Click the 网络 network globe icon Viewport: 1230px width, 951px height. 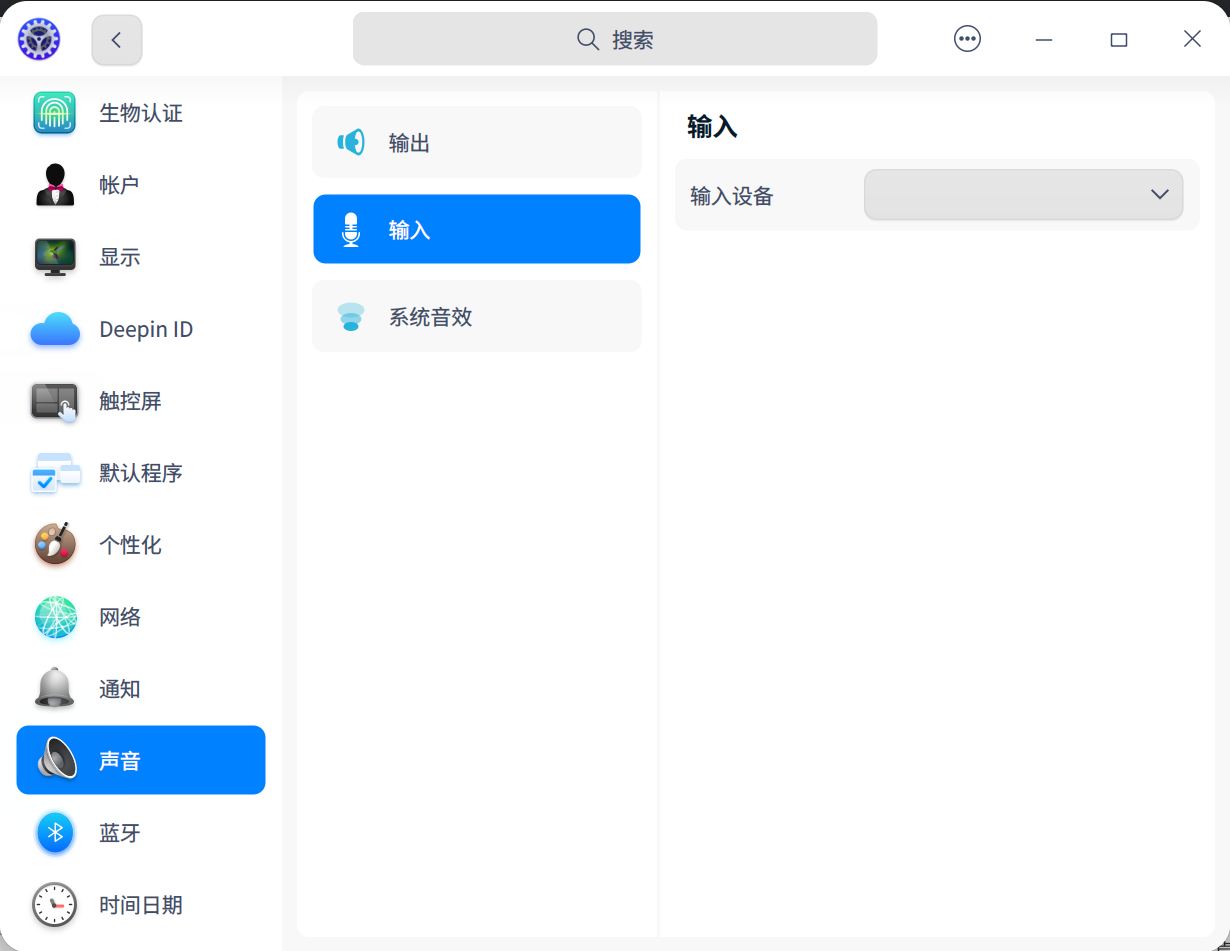(x=54, y=617)
